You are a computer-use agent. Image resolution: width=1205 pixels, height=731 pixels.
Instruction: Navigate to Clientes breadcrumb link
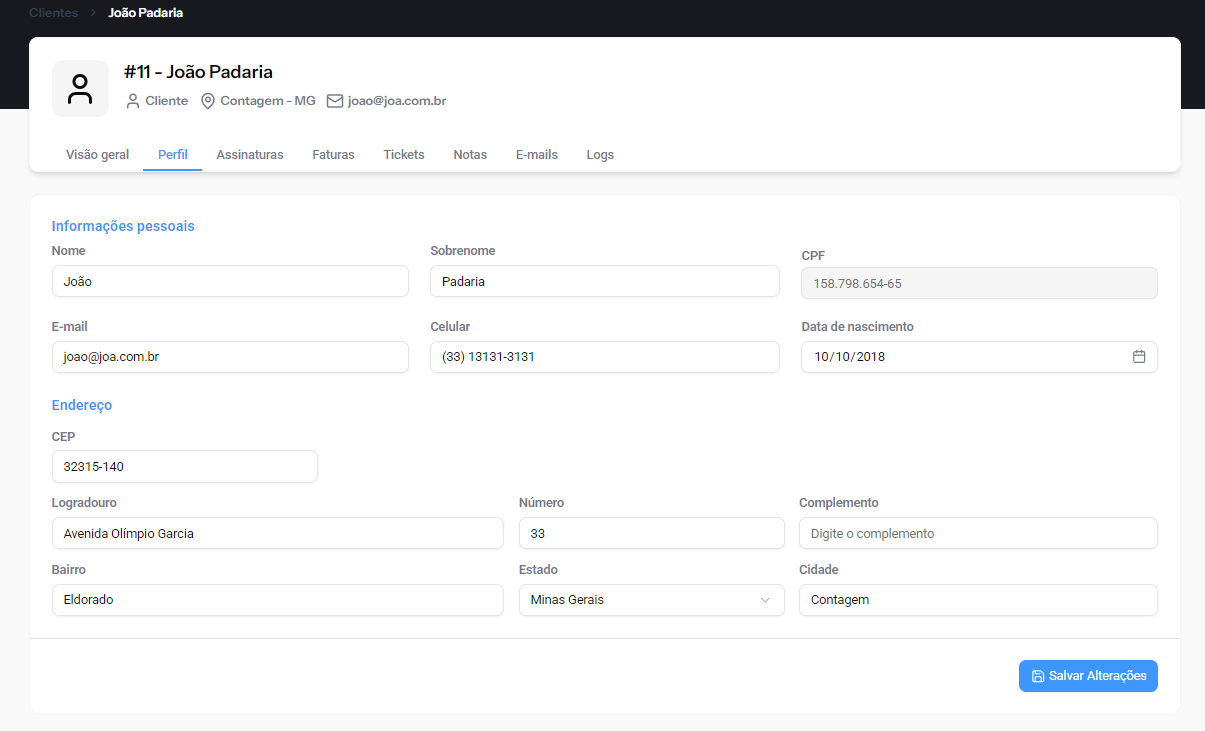[x=54, y=13]
